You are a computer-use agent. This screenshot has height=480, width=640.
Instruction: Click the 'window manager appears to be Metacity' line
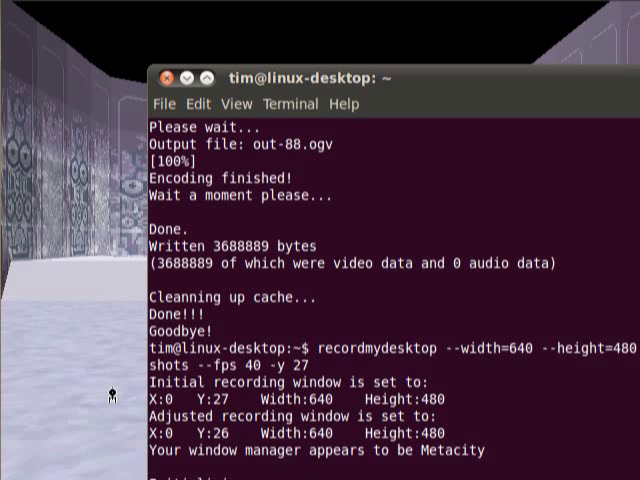click(317, 451)
